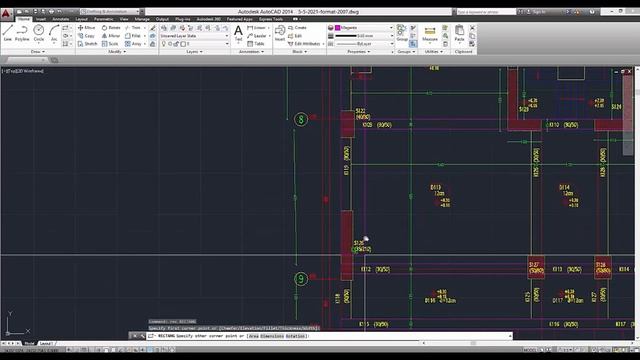Open the Magenta object color dropdown
The image size is (640, 360).
point(364,28)
